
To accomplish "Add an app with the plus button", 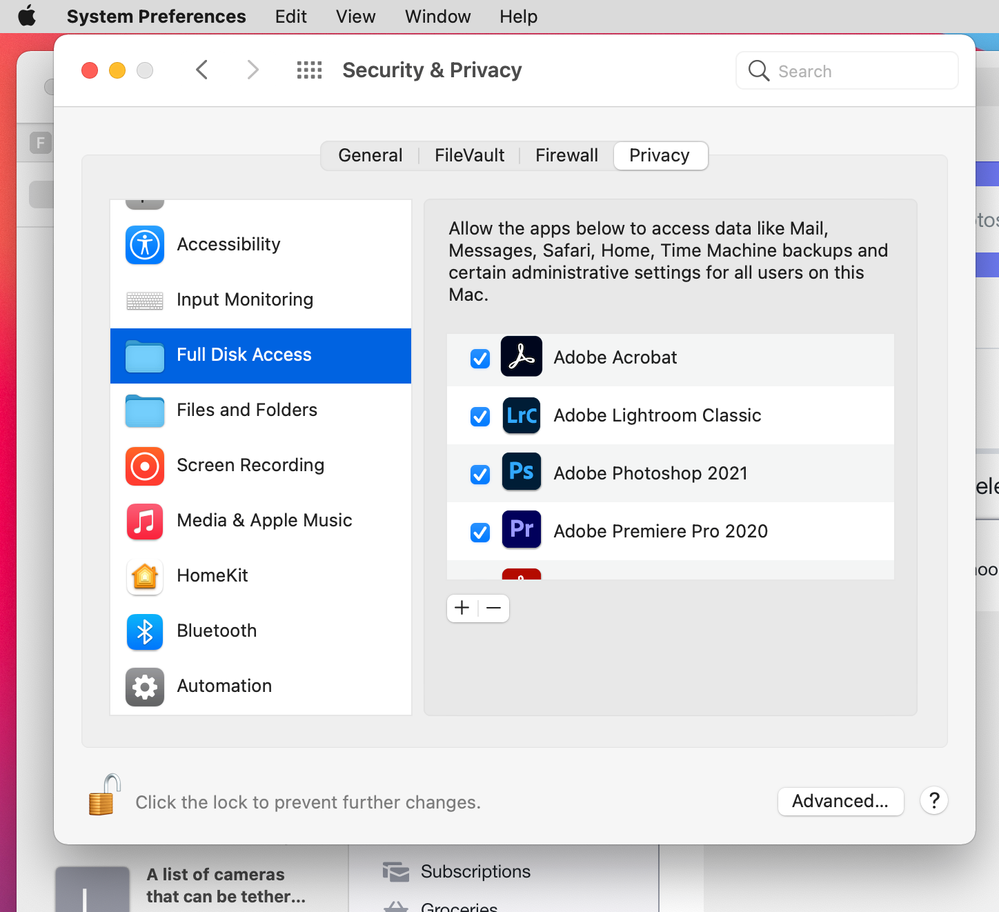I will [462, 608].
